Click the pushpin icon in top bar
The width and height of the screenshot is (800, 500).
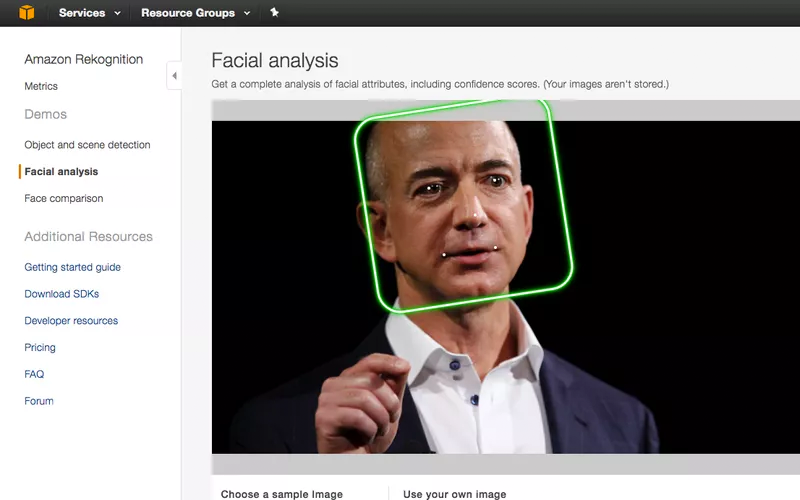(x=274, y=12)
